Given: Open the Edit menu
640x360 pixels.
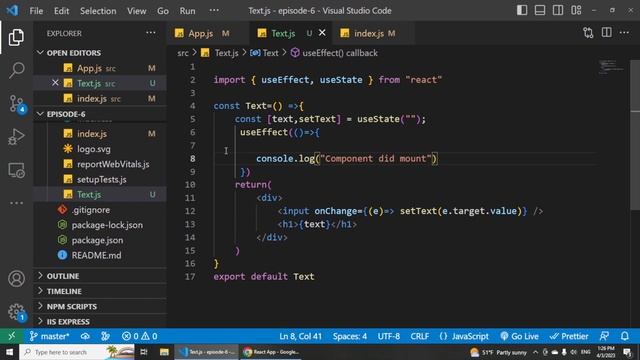Looking at the screenshot, I should [61, 11].
